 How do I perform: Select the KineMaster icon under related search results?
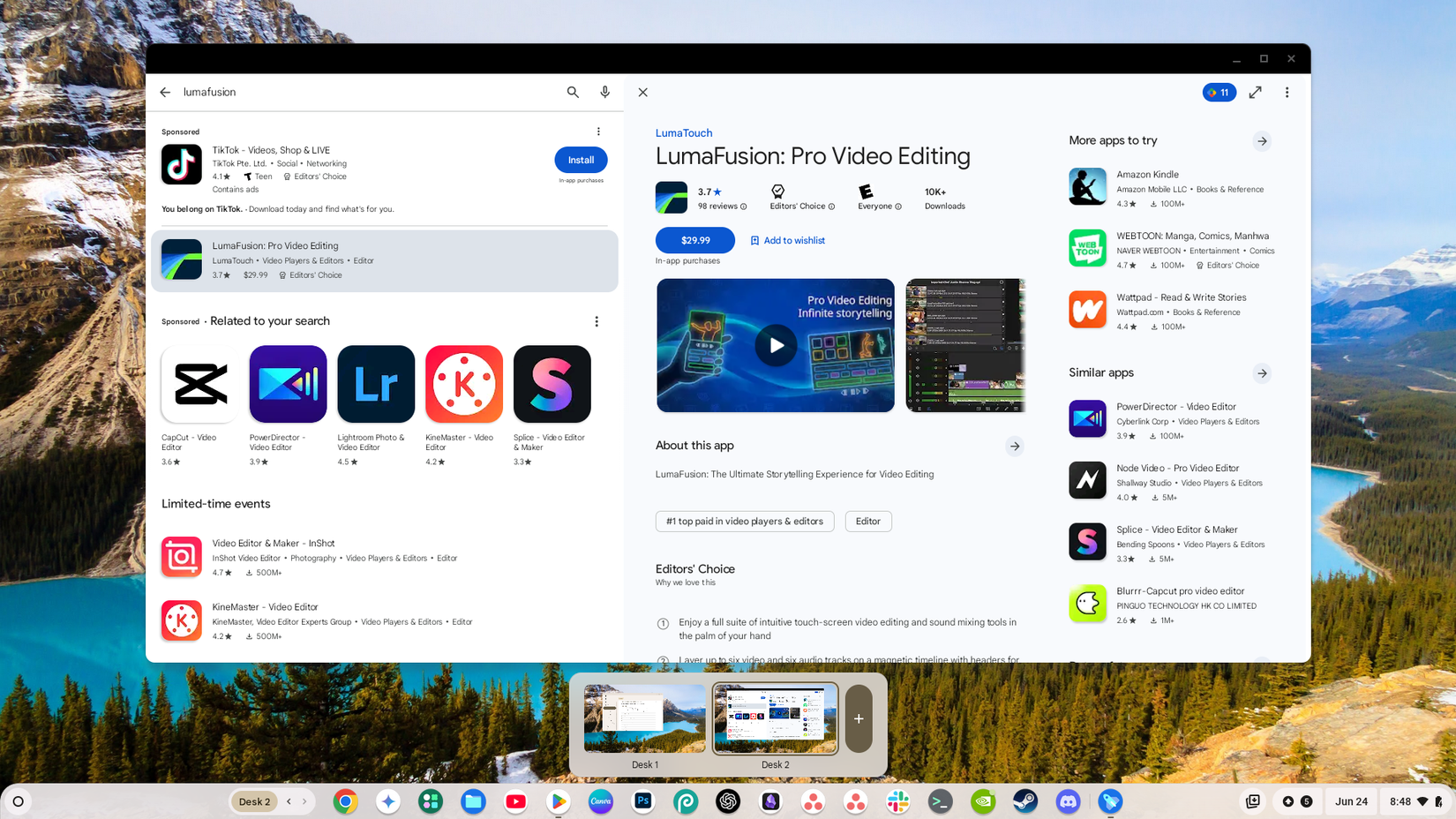tap(463, 384)
